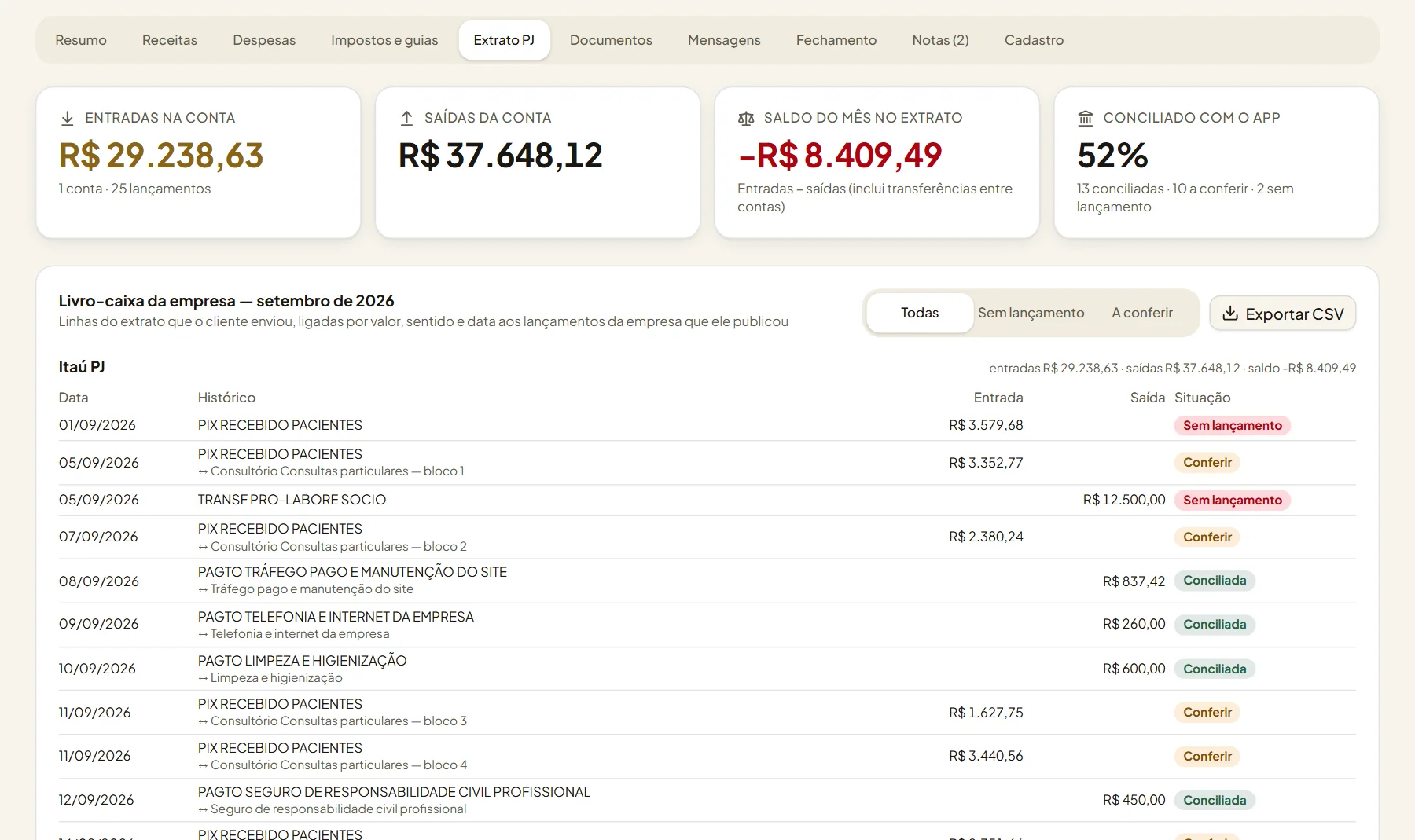
Task: Open the Resumo tab
Action: [x=81, y=40]
